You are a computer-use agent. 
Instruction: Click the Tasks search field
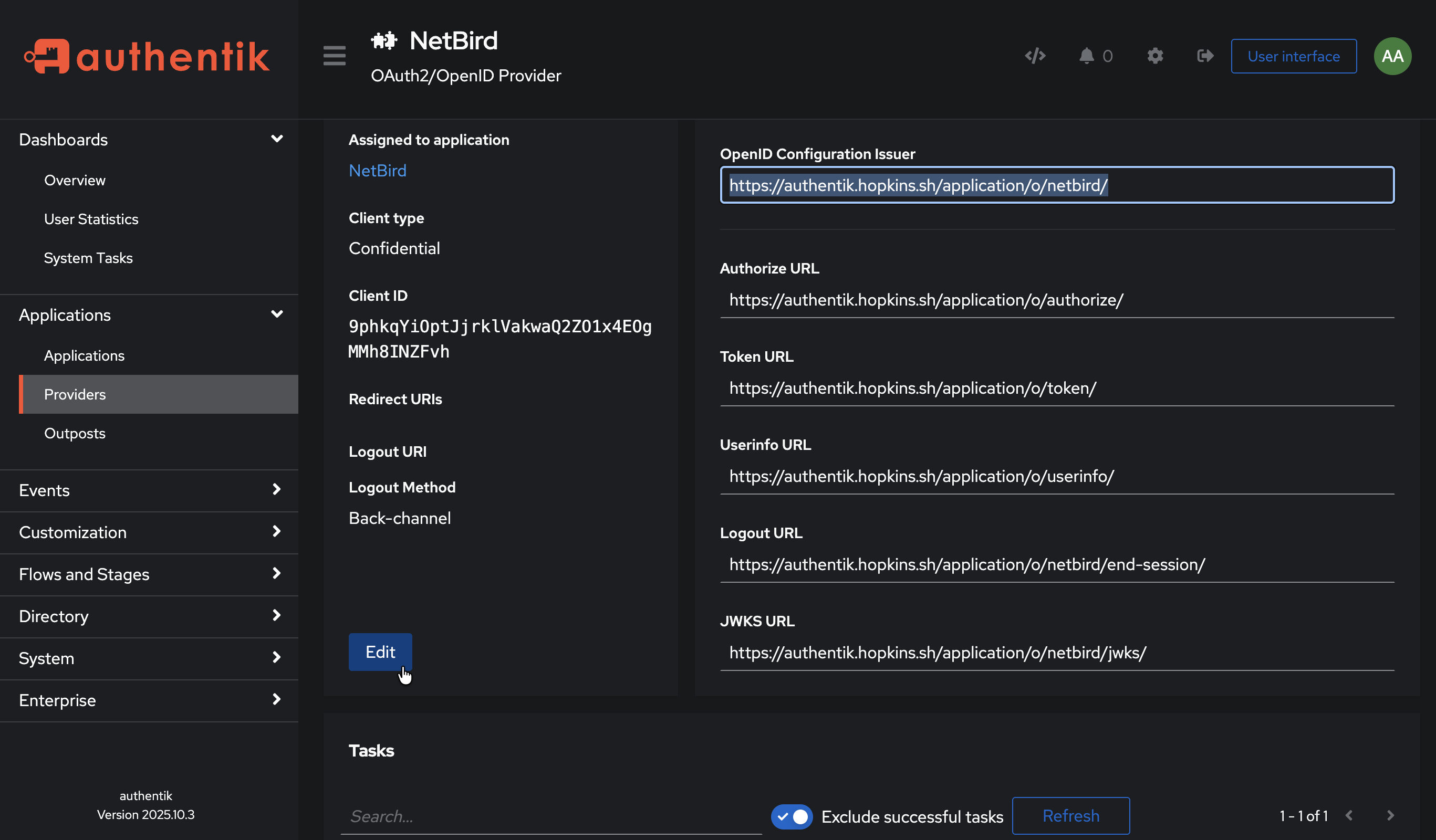(x=550, y=815)
